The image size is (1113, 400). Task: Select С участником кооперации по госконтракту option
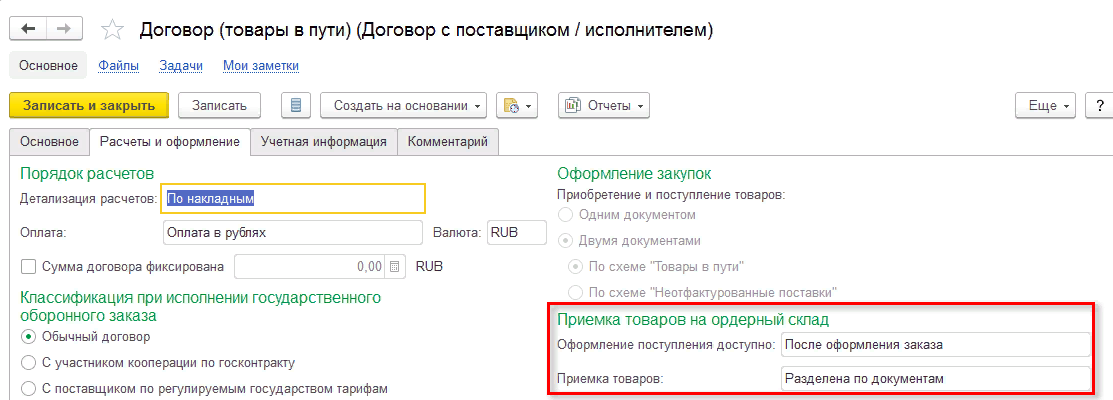(28, 362)
